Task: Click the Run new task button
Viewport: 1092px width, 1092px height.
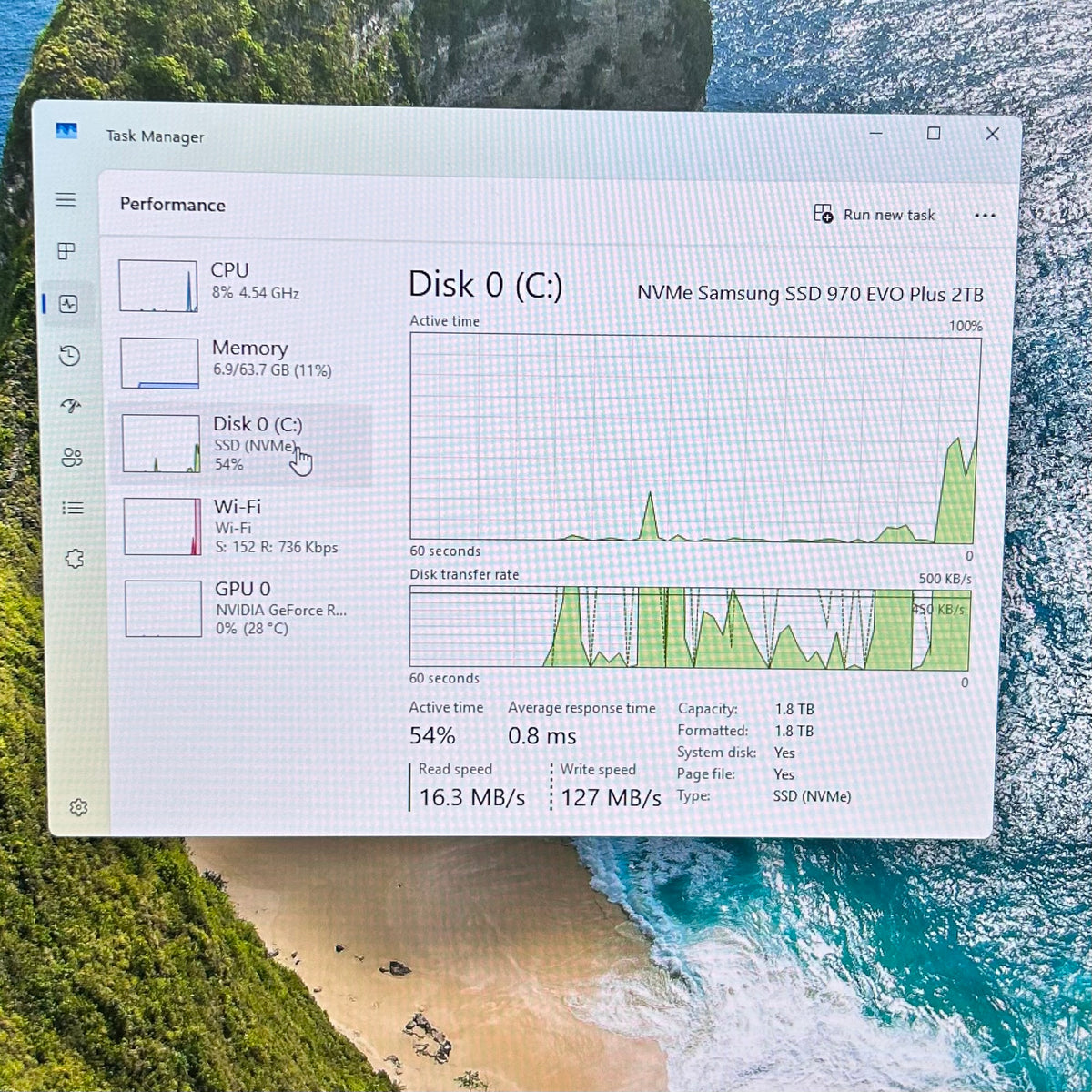Action: click(875, 215)
